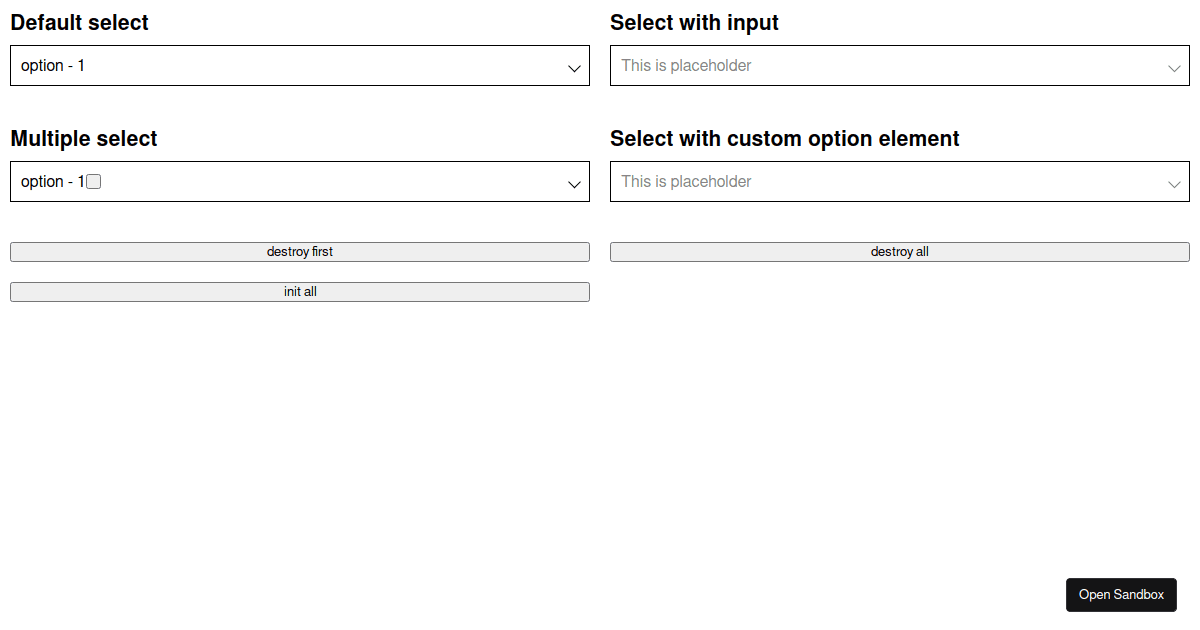Click the down arrow in Multiple select
Viewport: 1200px width, 630px height.
click(574, 184)
